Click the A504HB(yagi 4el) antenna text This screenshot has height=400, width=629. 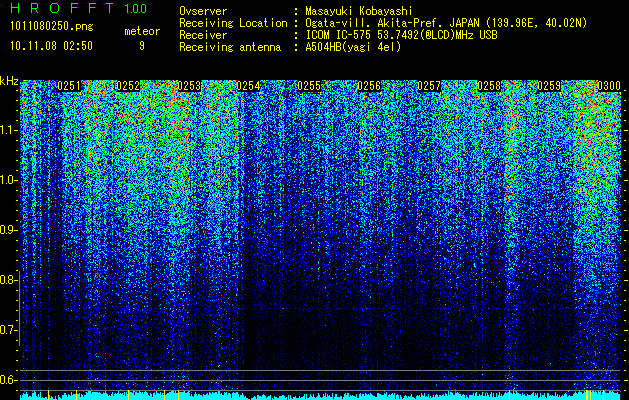coord(353,47)
